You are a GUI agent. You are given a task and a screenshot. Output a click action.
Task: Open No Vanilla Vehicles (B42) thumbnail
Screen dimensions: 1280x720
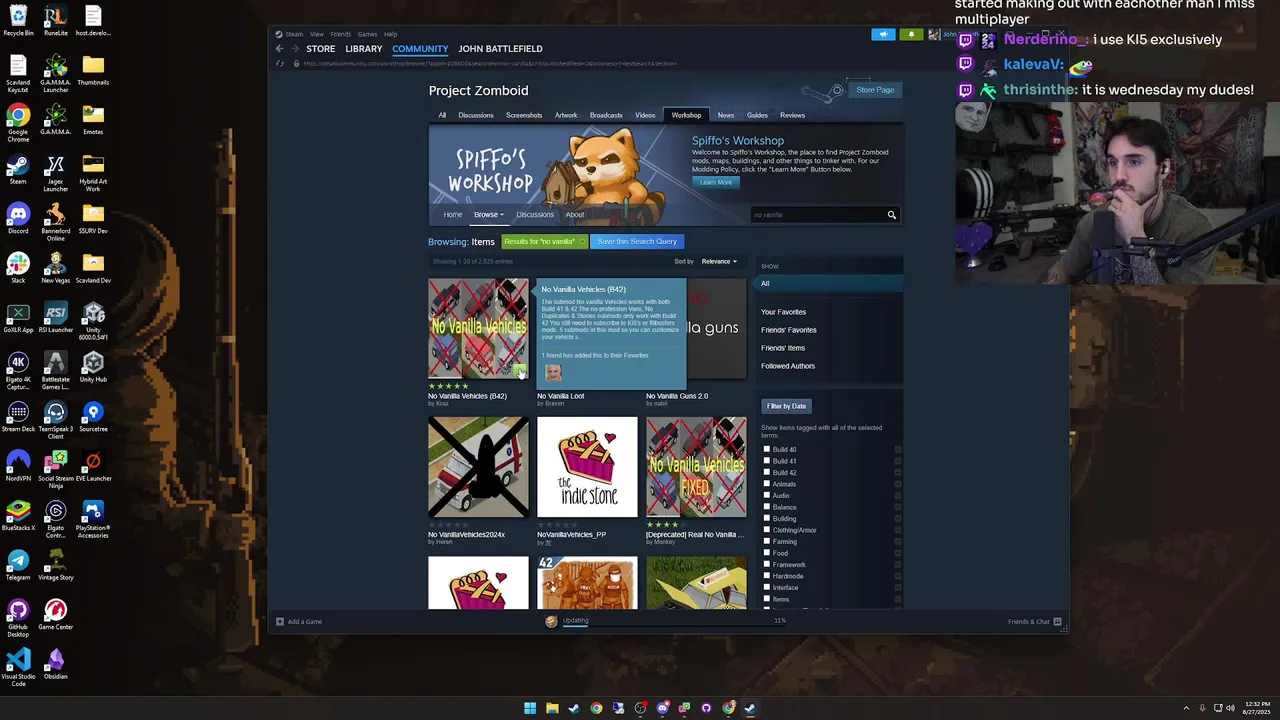click(478, 328)
